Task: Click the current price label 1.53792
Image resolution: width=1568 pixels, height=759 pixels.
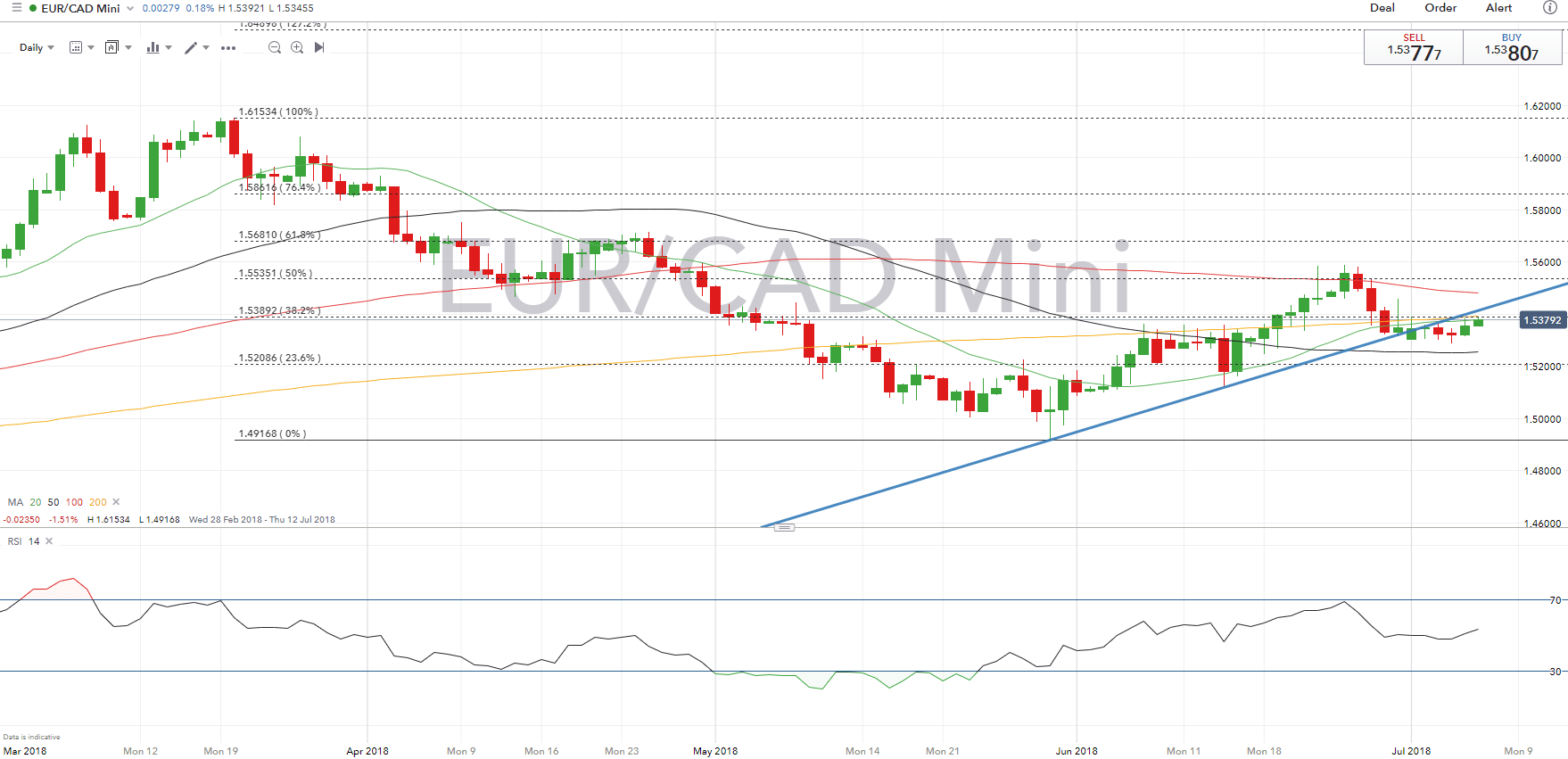Action: [x=1542, y=320]
